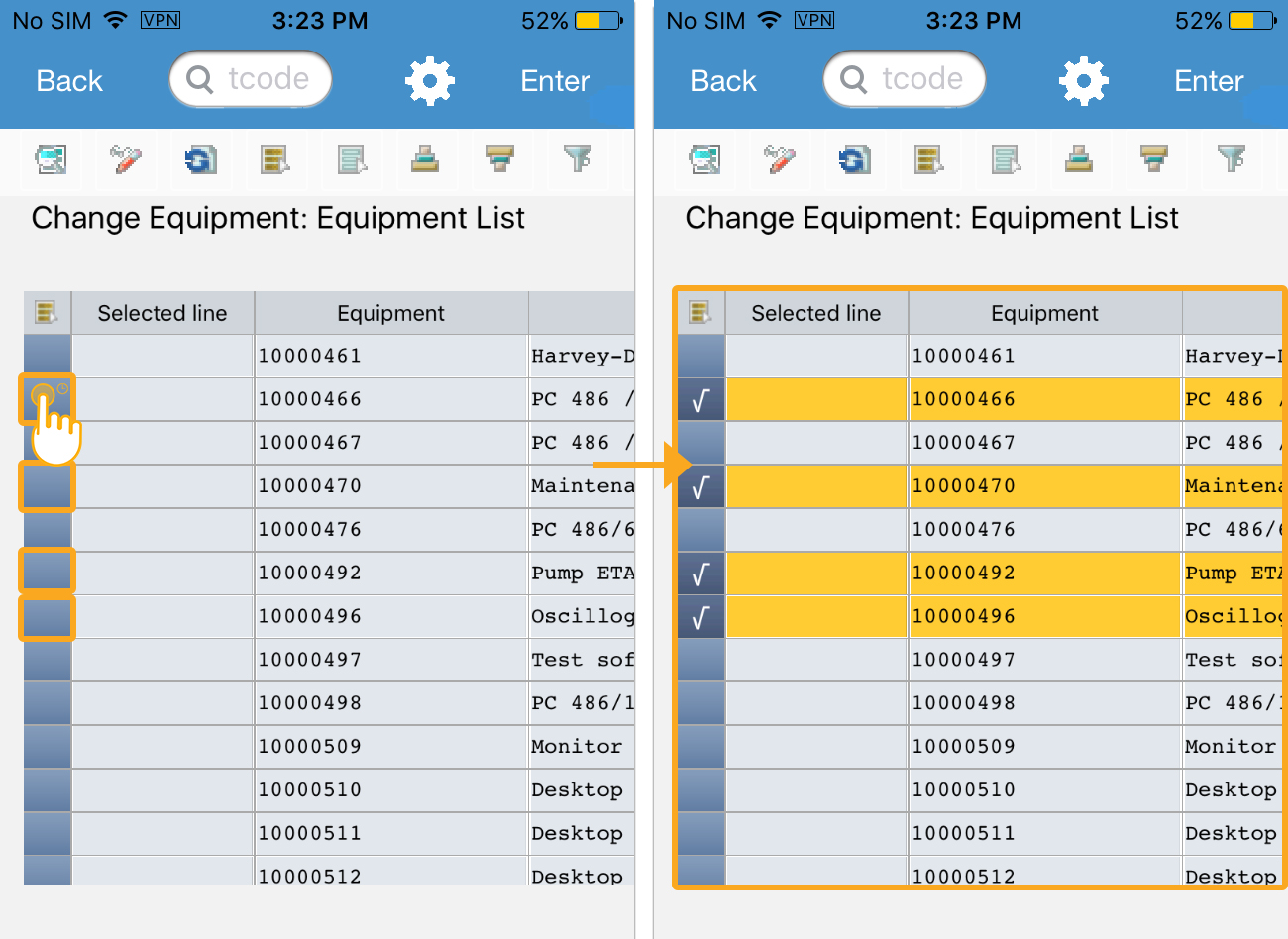Click table corner menu icon on right screen
The image size is (1288, 939).
pos(700,313)
